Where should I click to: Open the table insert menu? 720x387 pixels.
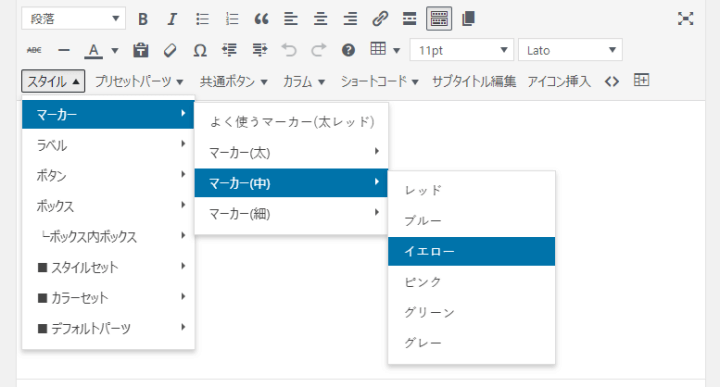coord(385,50)
